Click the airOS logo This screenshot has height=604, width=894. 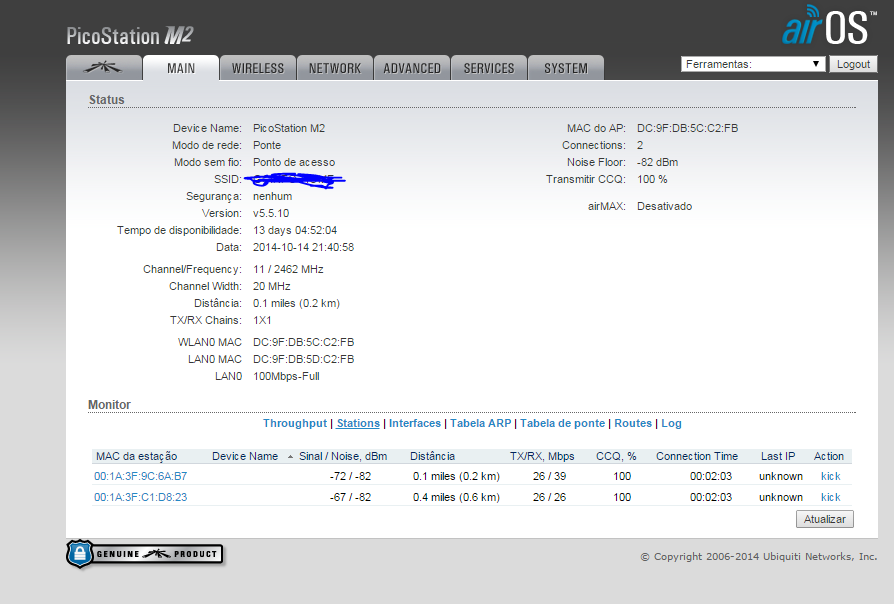pos(828,25)
